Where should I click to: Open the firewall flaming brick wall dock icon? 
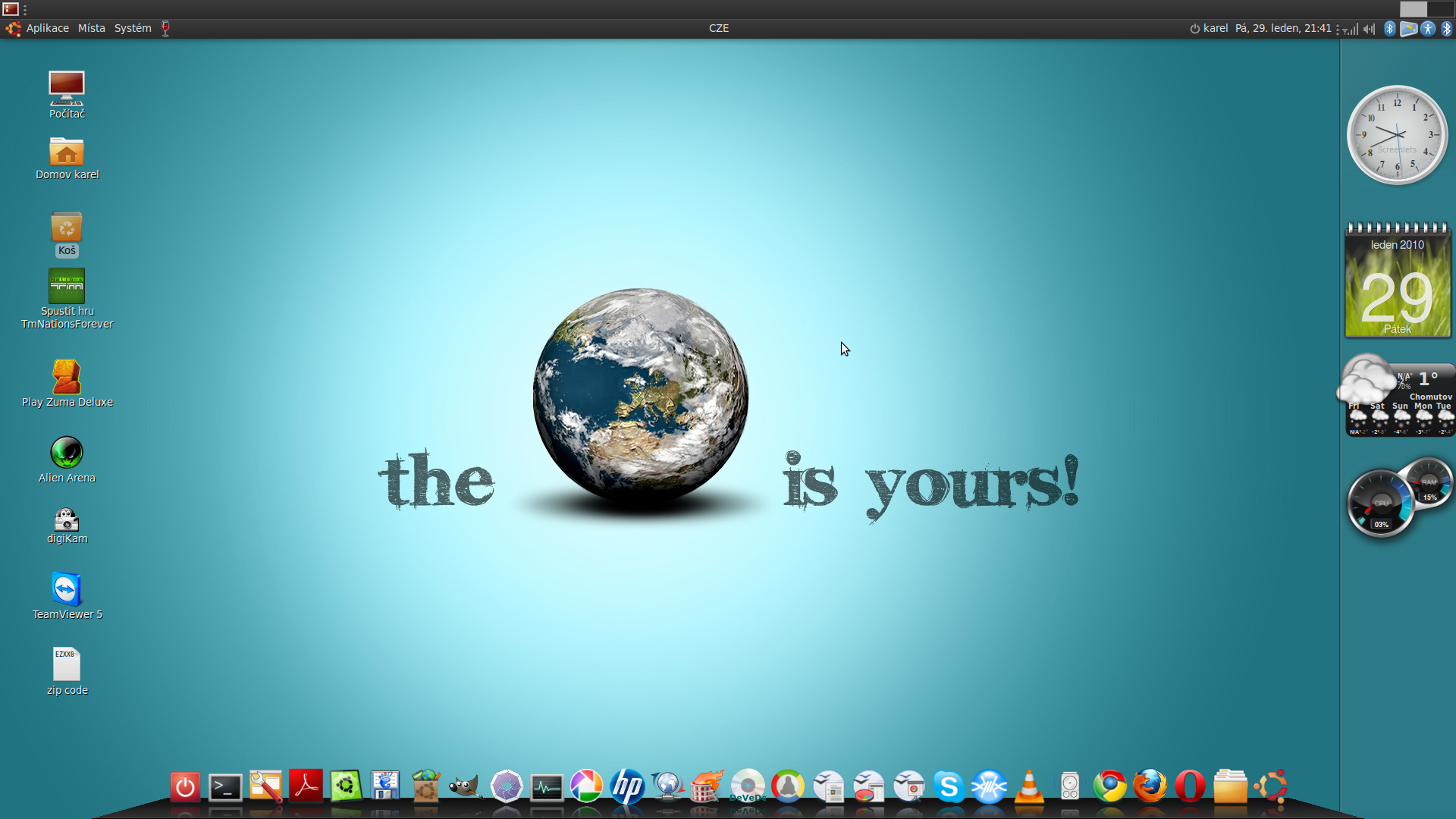[707, 786]
